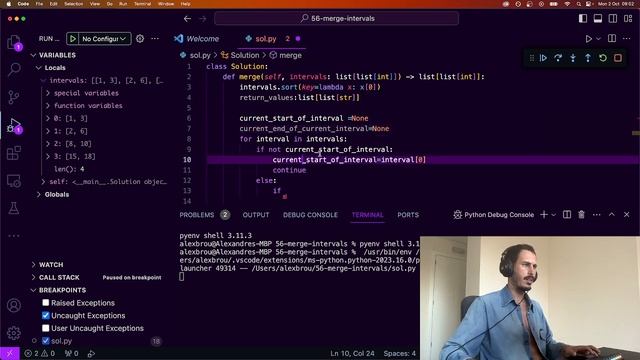Screen dimensions: 640x360
Task: Open the Testing flask view
Action: coord(14,208)
